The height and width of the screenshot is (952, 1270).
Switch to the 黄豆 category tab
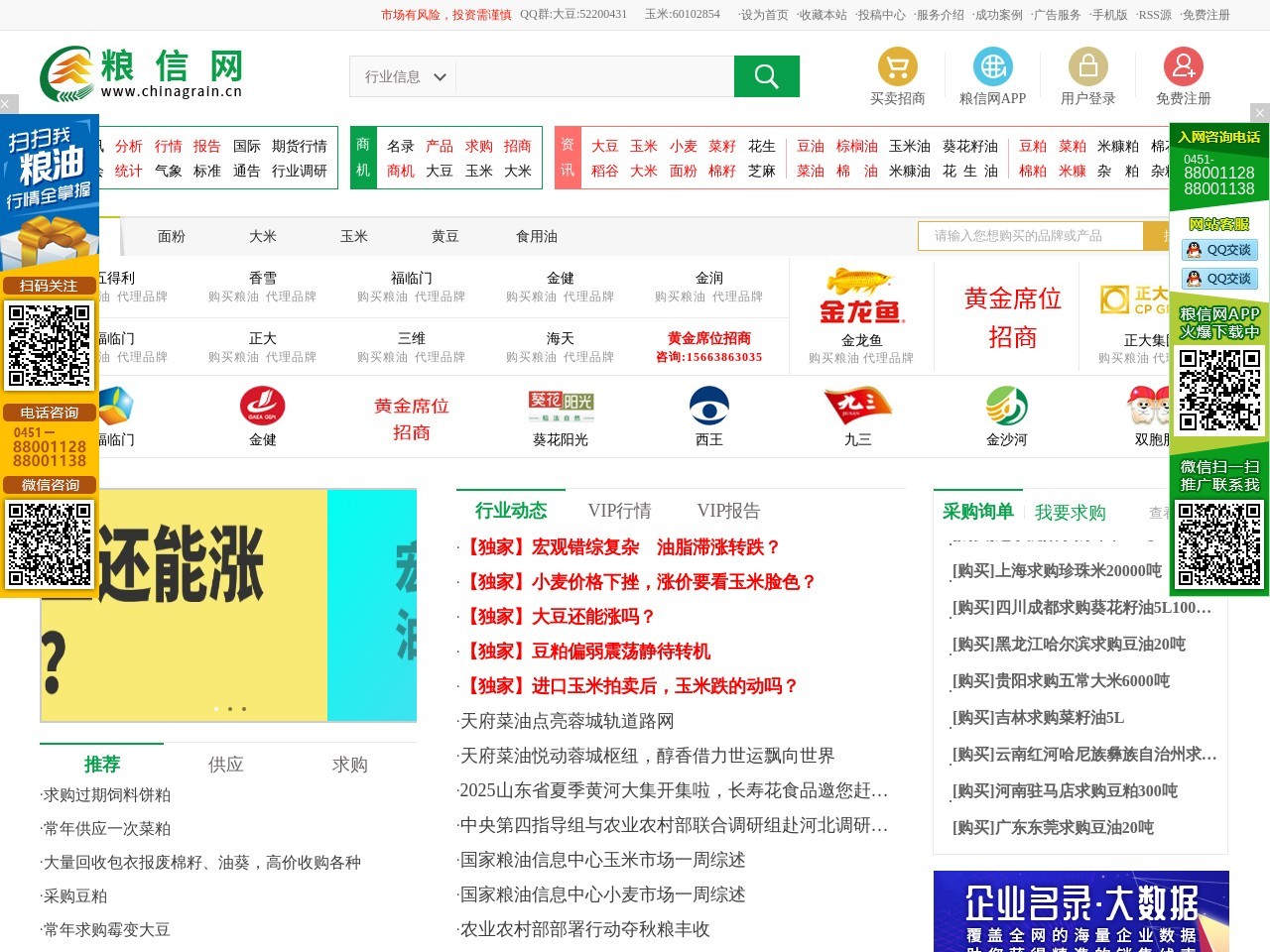[445, 236]
